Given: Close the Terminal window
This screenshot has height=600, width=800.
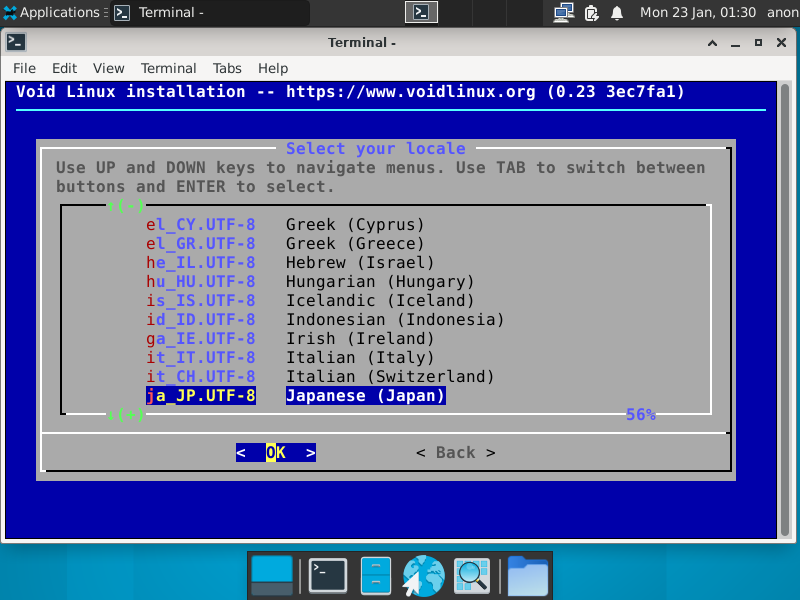Looking at the screenshot, I should [781, 43].
